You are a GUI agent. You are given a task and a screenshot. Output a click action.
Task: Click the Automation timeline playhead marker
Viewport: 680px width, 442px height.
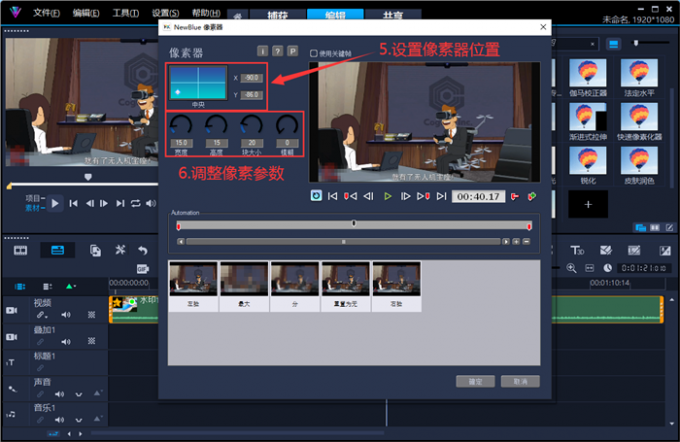tap(354, 223)
